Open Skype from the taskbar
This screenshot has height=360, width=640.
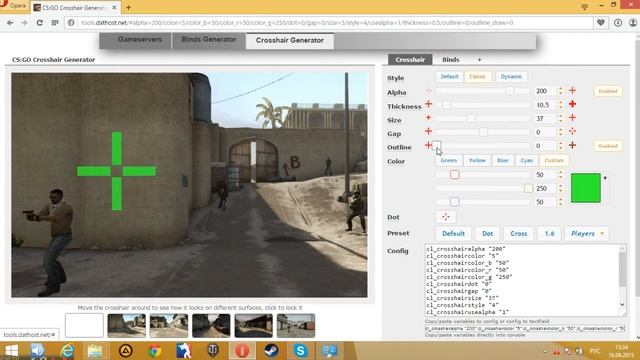300,351
